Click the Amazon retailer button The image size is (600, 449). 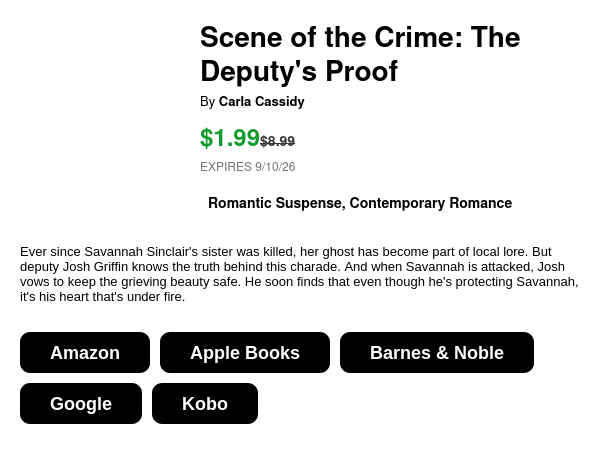click(85, 353)
